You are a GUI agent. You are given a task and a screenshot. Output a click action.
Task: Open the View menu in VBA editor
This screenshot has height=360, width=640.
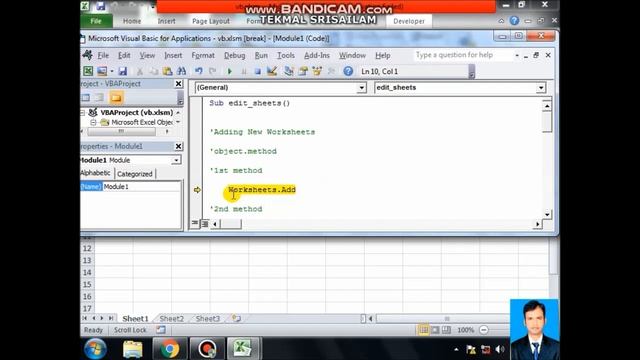(147, 55)
